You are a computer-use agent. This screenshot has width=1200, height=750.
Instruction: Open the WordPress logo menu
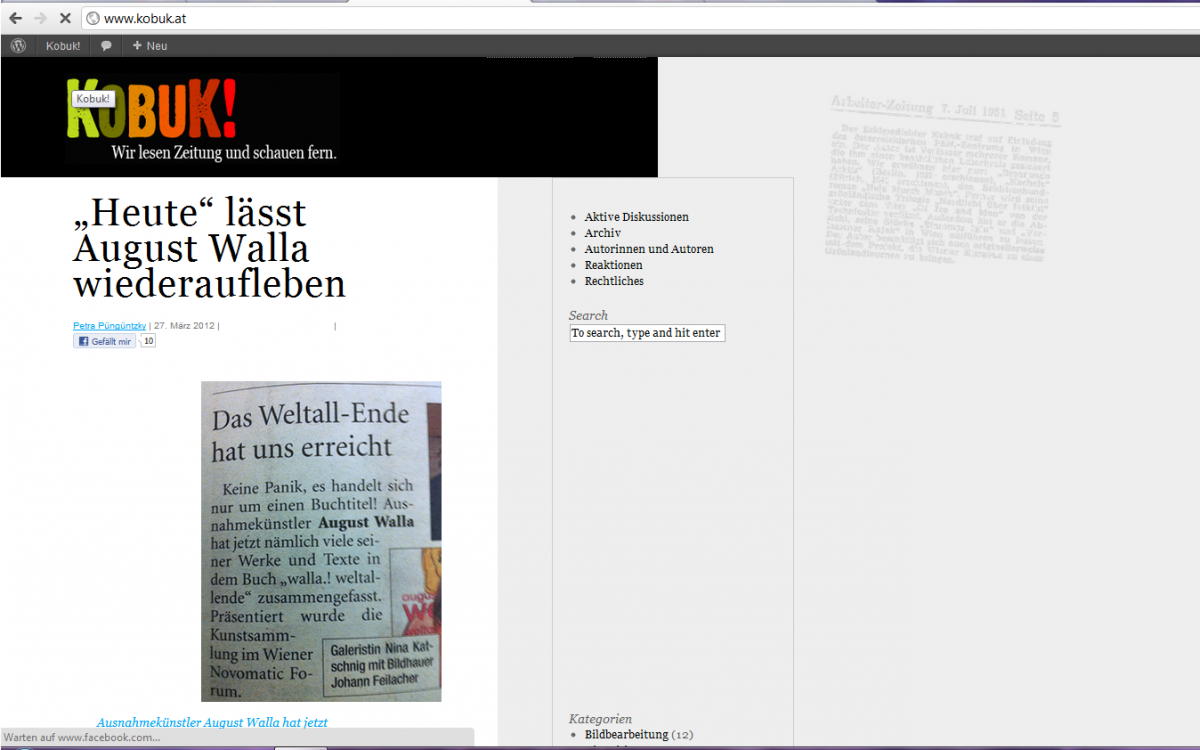pyautogui.click(x=18, y=46)
